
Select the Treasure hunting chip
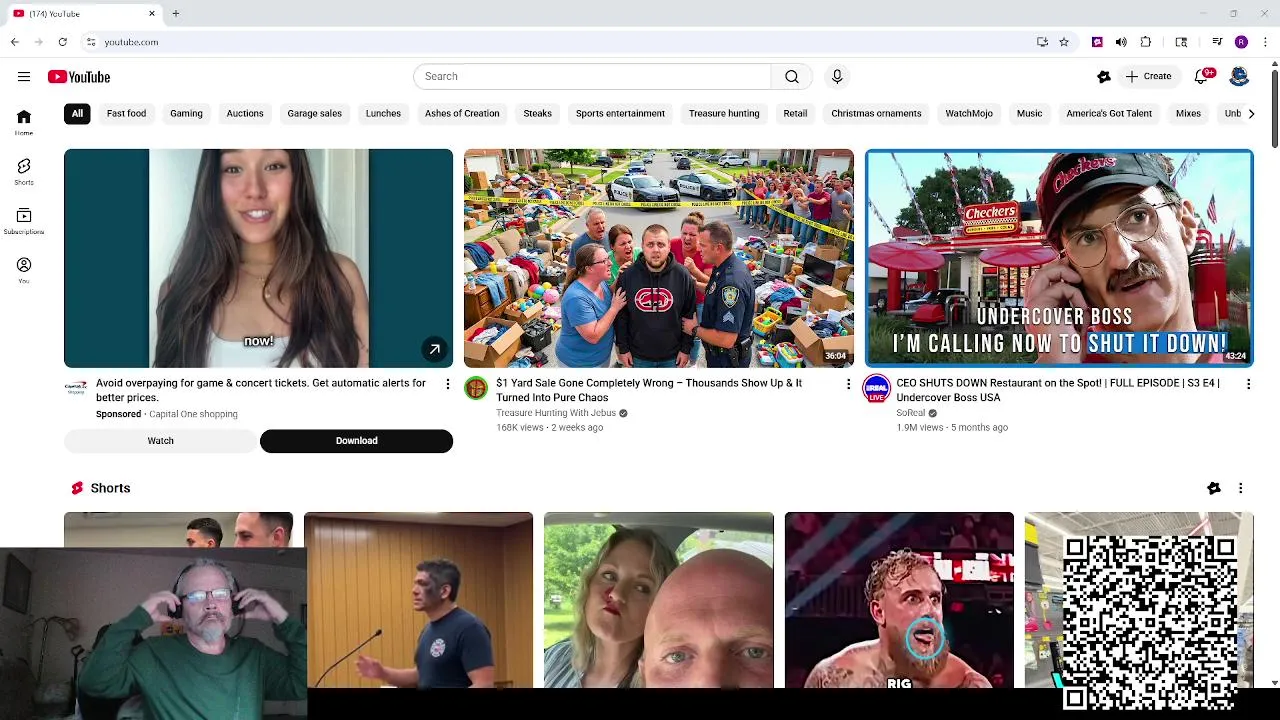coord(724,114)
